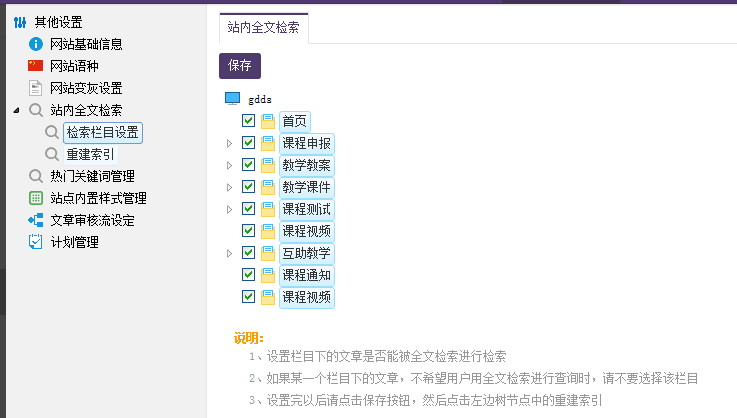Click the checklist icon beside 计划管理
This screenshot has width=737, height=418.
pos(36,242)
